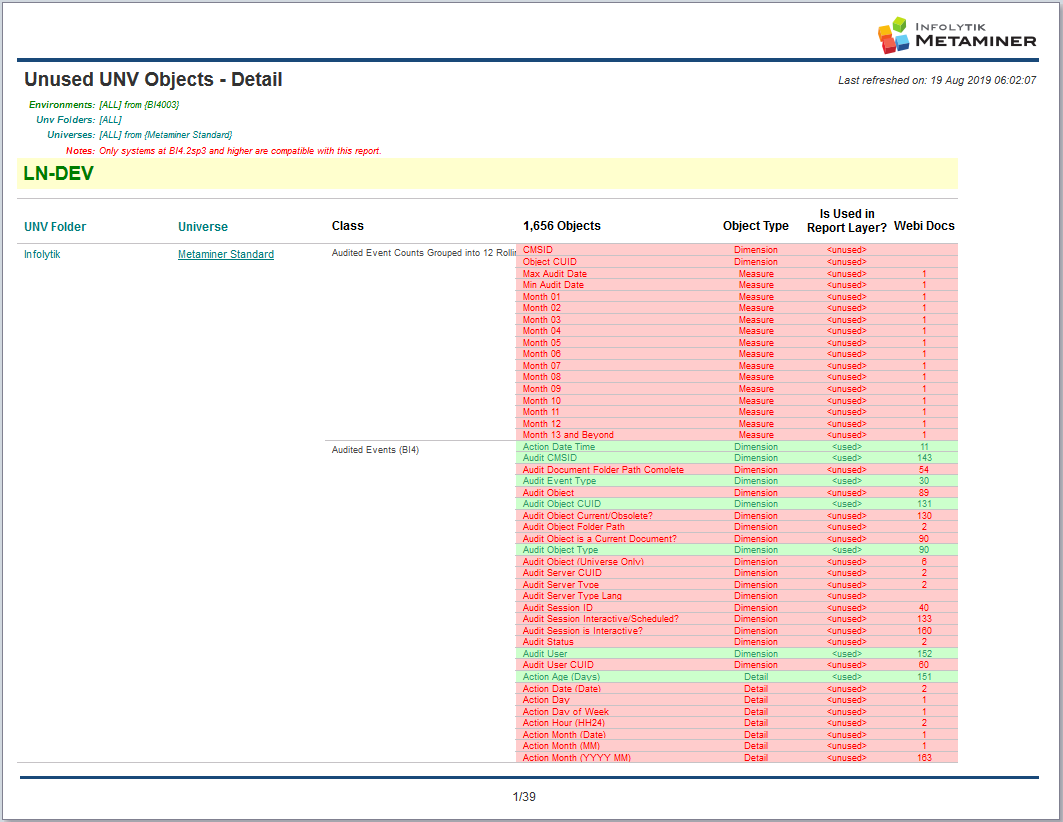Select the Month 10 object
The width and height of the screenshot is (1063, 822).
(x=542, y=400)
